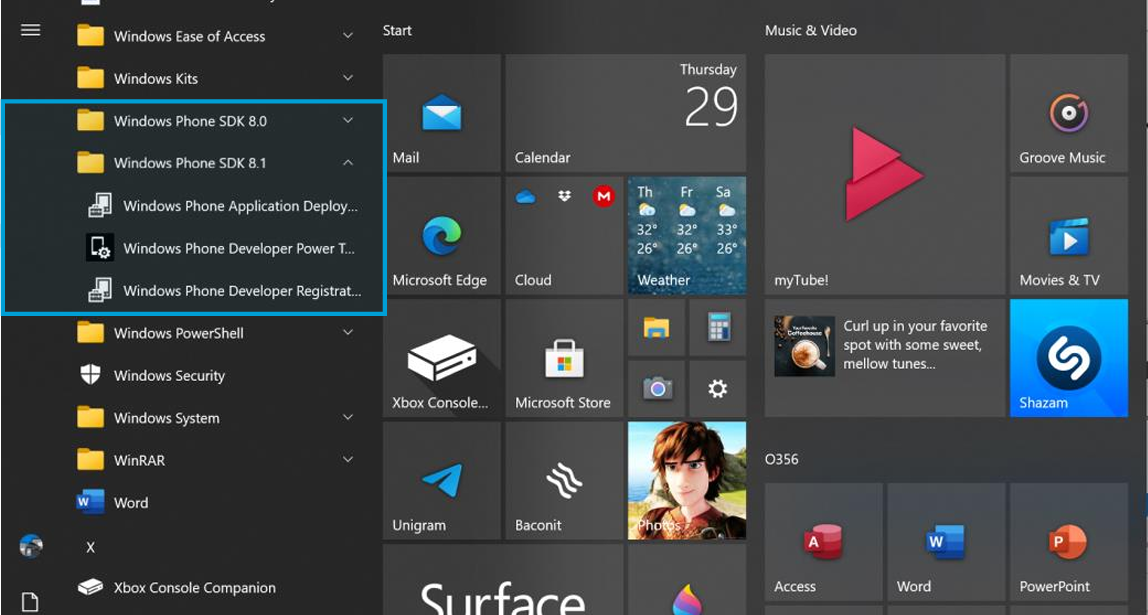
Task: Expand the Windows PowerShell folder
Action: (347, 333)
